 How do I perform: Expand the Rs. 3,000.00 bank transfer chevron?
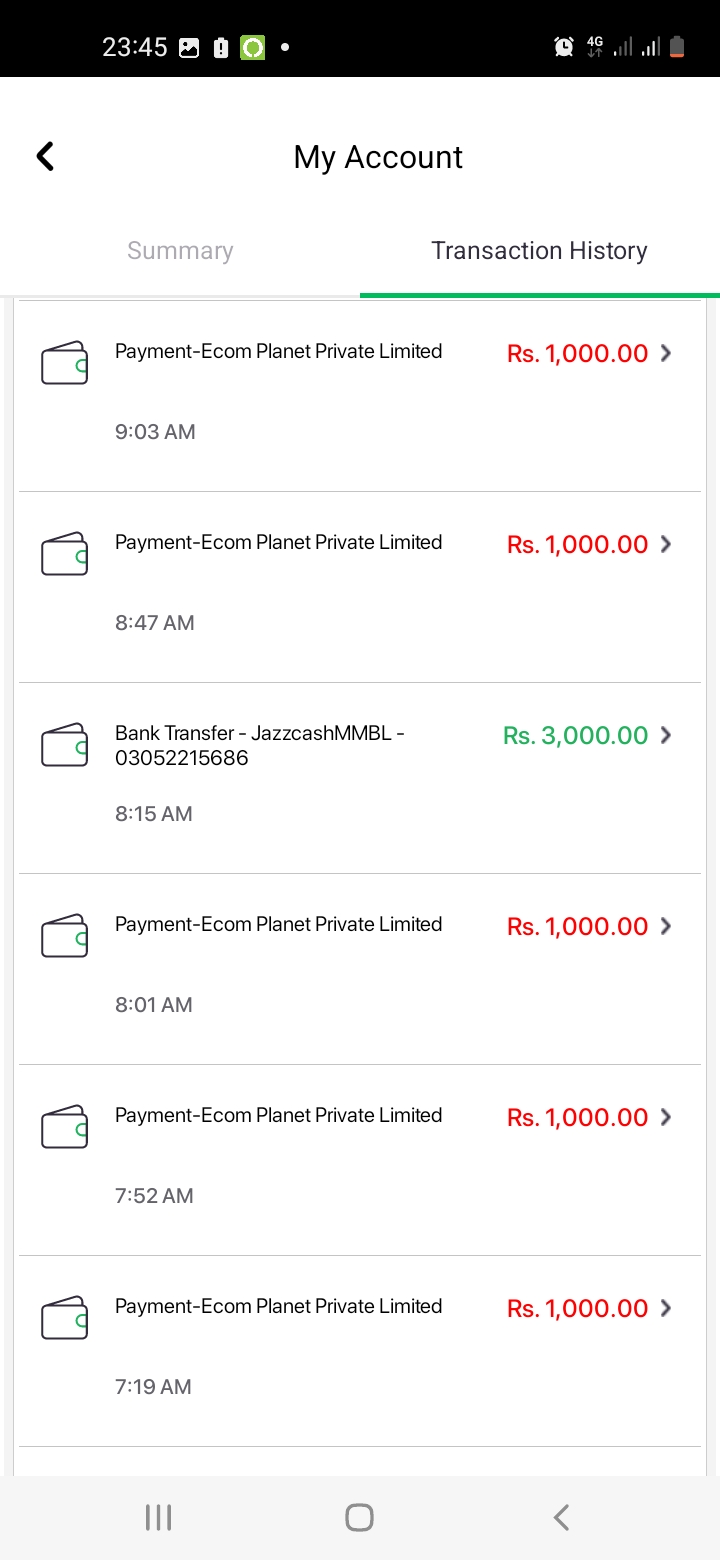point(666,735)
